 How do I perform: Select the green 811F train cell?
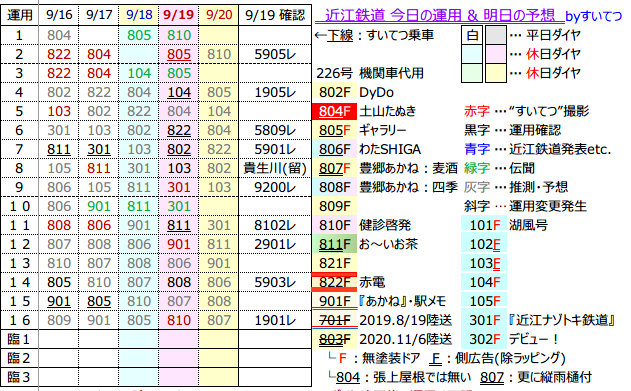pyautogui.click(x=334, y=244)
